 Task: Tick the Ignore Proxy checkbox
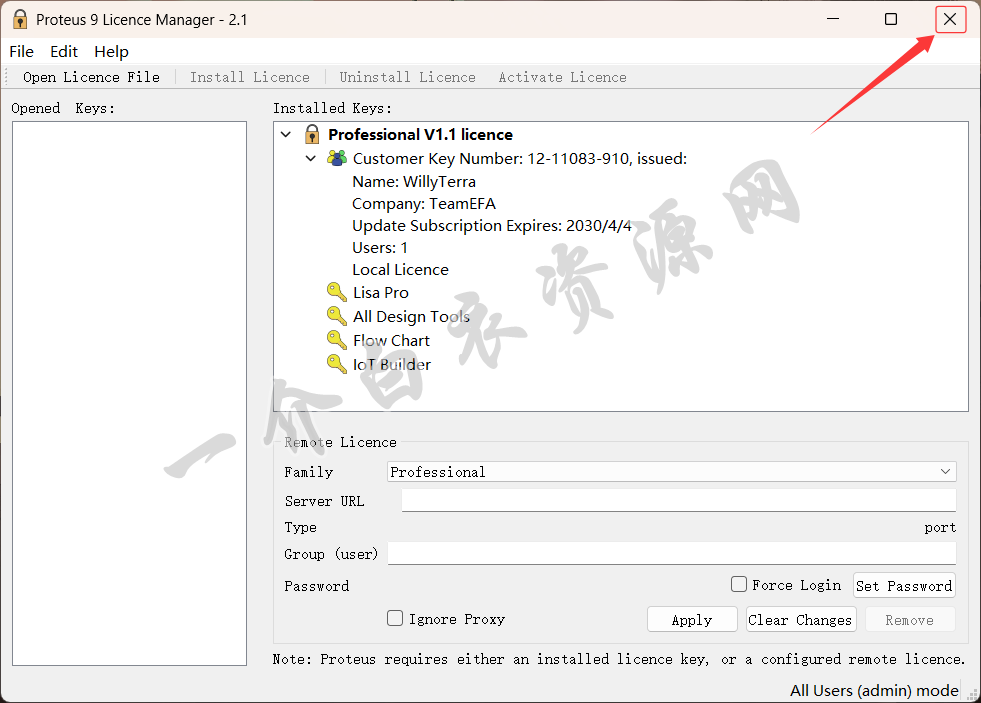click(x=395, y=619)
